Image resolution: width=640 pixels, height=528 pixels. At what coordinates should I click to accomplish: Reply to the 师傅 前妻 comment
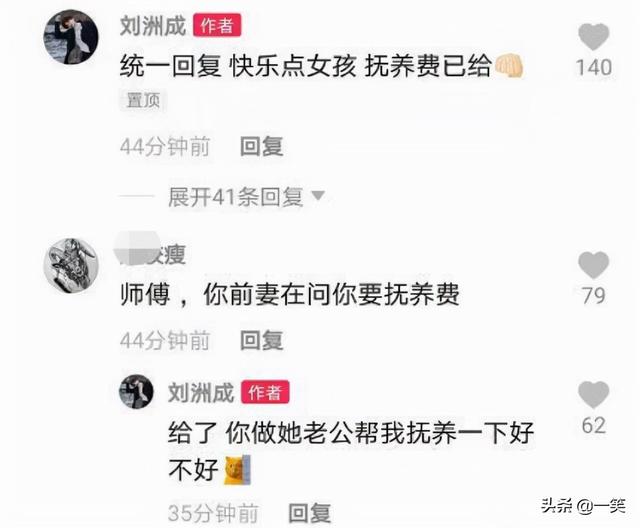click(261, 341)
